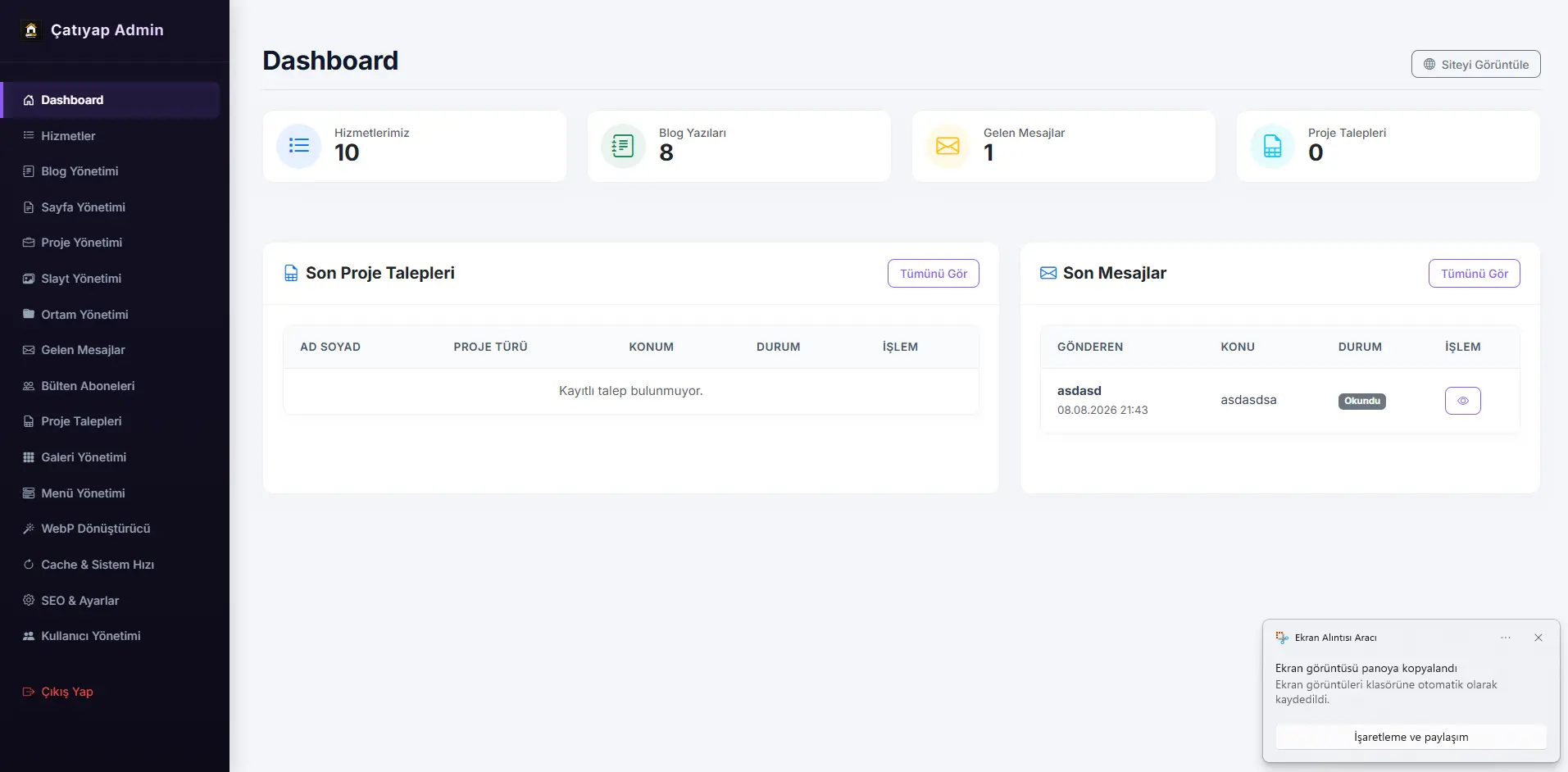Image resolution: width=1568 pixels, height=772 pixels.
Task: Open Slayt Yönetimi page
Action: click(x=111, y=279)
